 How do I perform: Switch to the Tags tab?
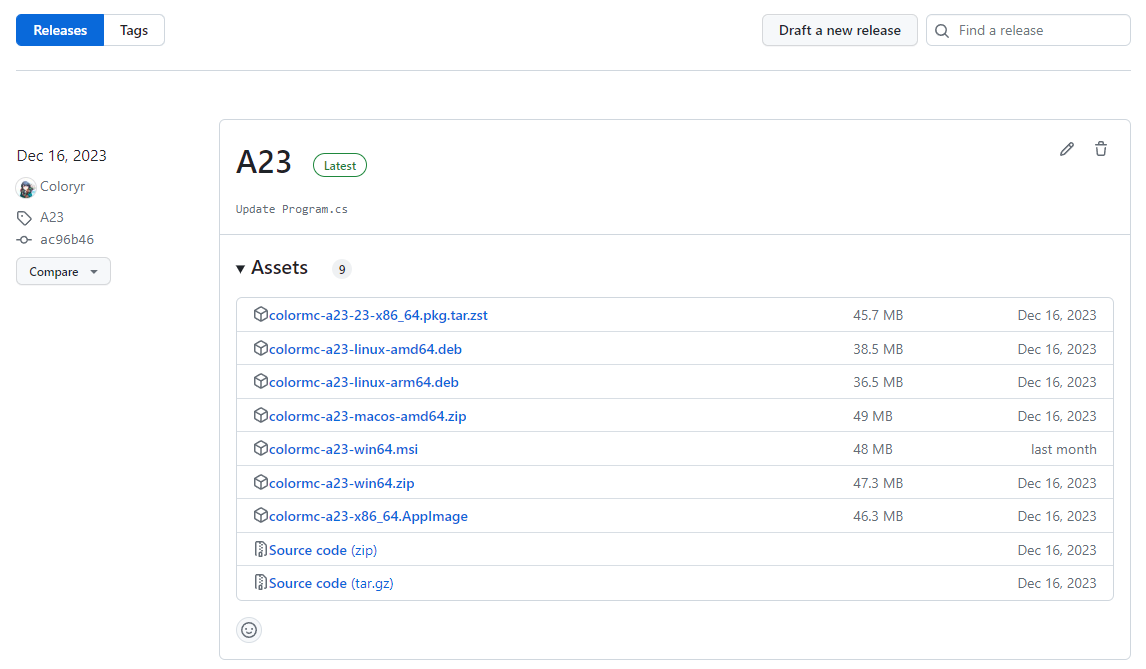tap(134, 30)
